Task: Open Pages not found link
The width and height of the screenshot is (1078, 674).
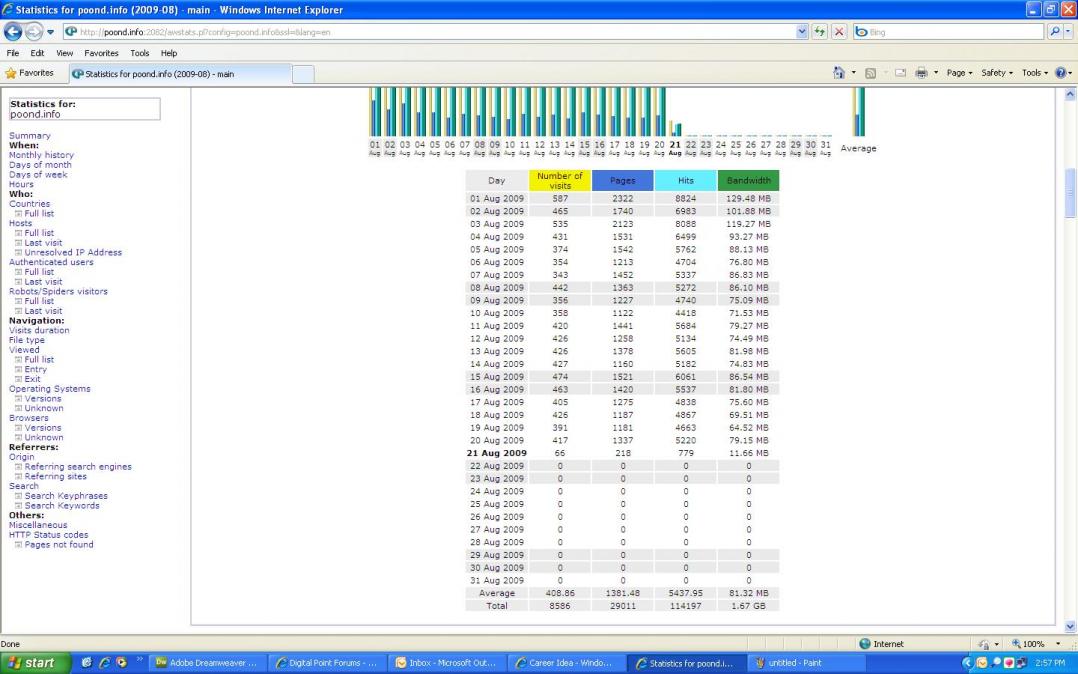Action: pos(59,544)
